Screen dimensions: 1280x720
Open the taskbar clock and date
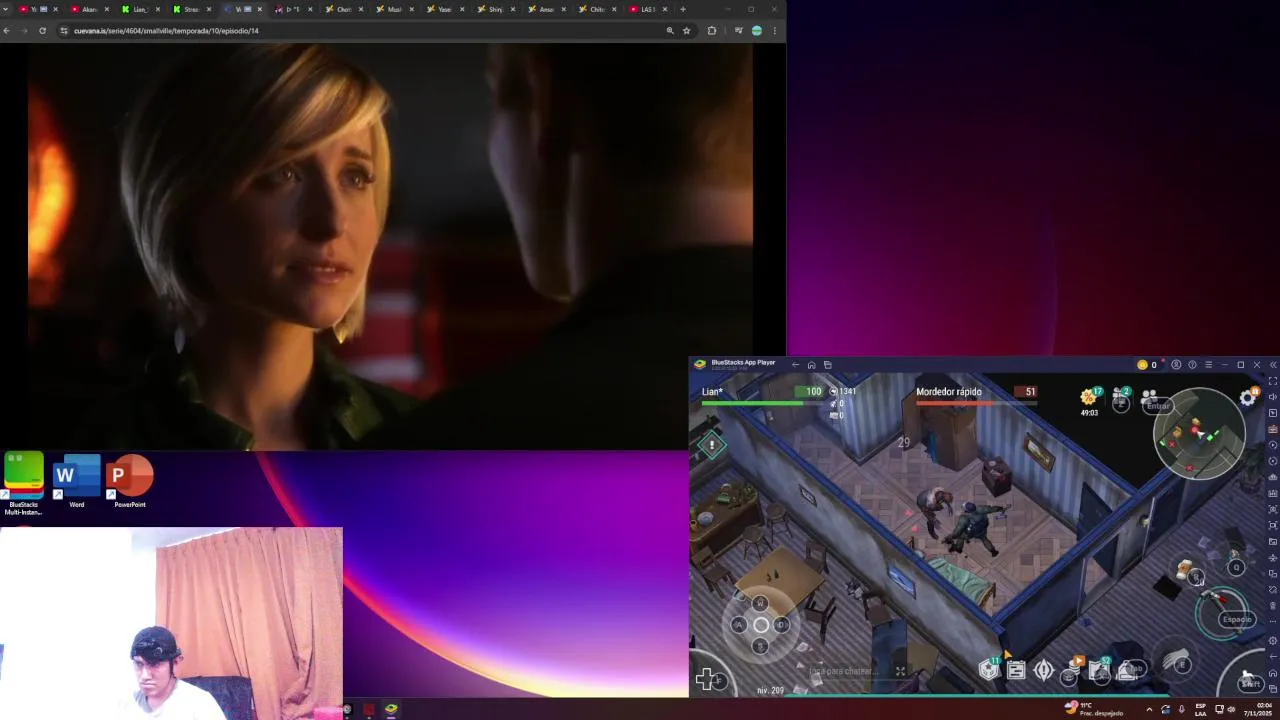click(x=1258, y=709)
